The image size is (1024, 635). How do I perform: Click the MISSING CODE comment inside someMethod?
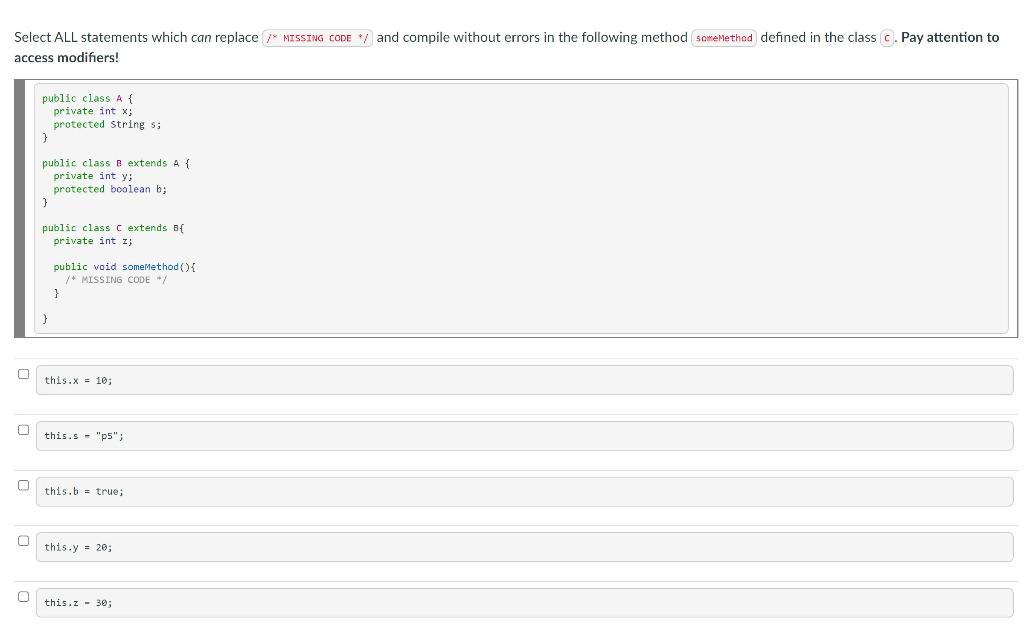[x=116, y=280]
